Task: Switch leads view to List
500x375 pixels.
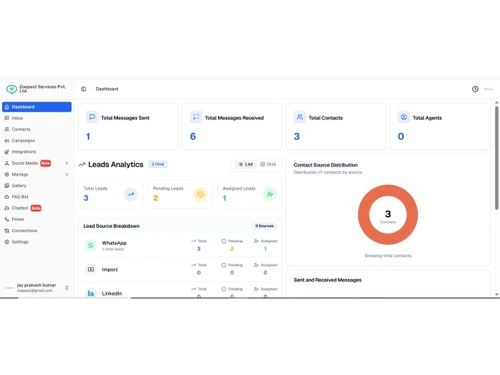Action: point(246,164)
